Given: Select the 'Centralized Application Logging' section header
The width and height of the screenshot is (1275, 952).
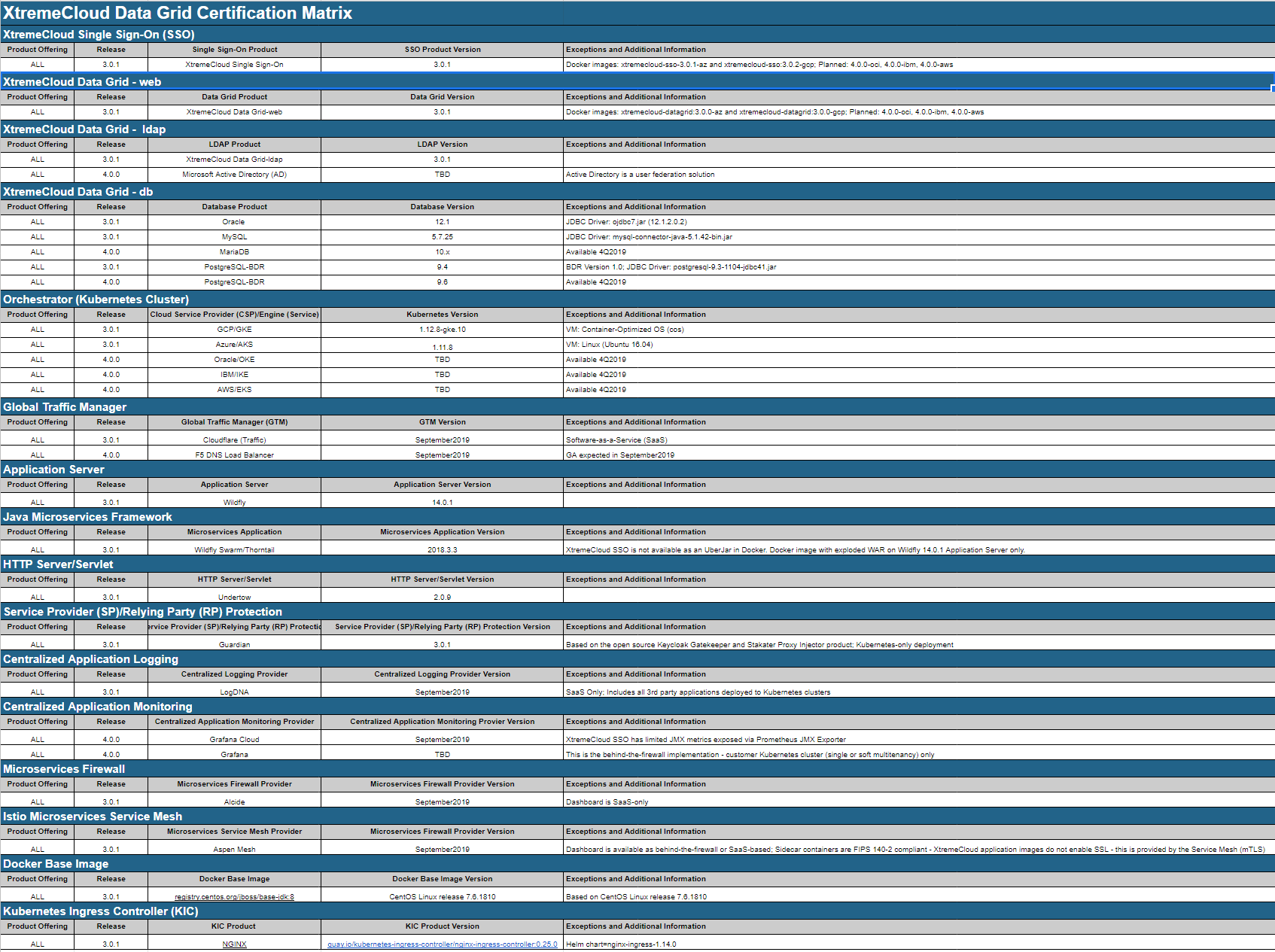Looking at the screenshot, I should 90,659.
